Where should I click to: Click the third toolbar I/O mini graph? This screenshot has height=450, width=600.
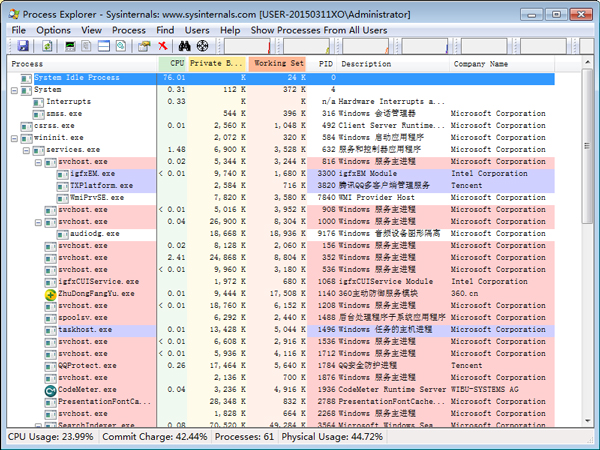click(x=366, y=46)
